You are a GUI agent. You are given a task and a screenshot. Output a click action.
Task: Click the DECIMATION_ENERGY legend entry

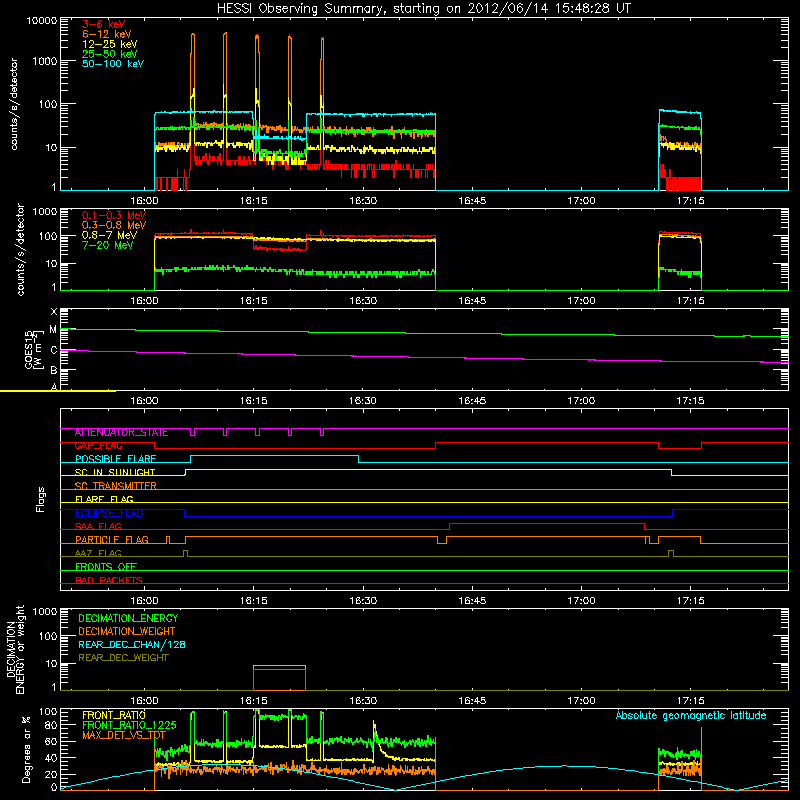pyautogui.click(x=128, y=618)
